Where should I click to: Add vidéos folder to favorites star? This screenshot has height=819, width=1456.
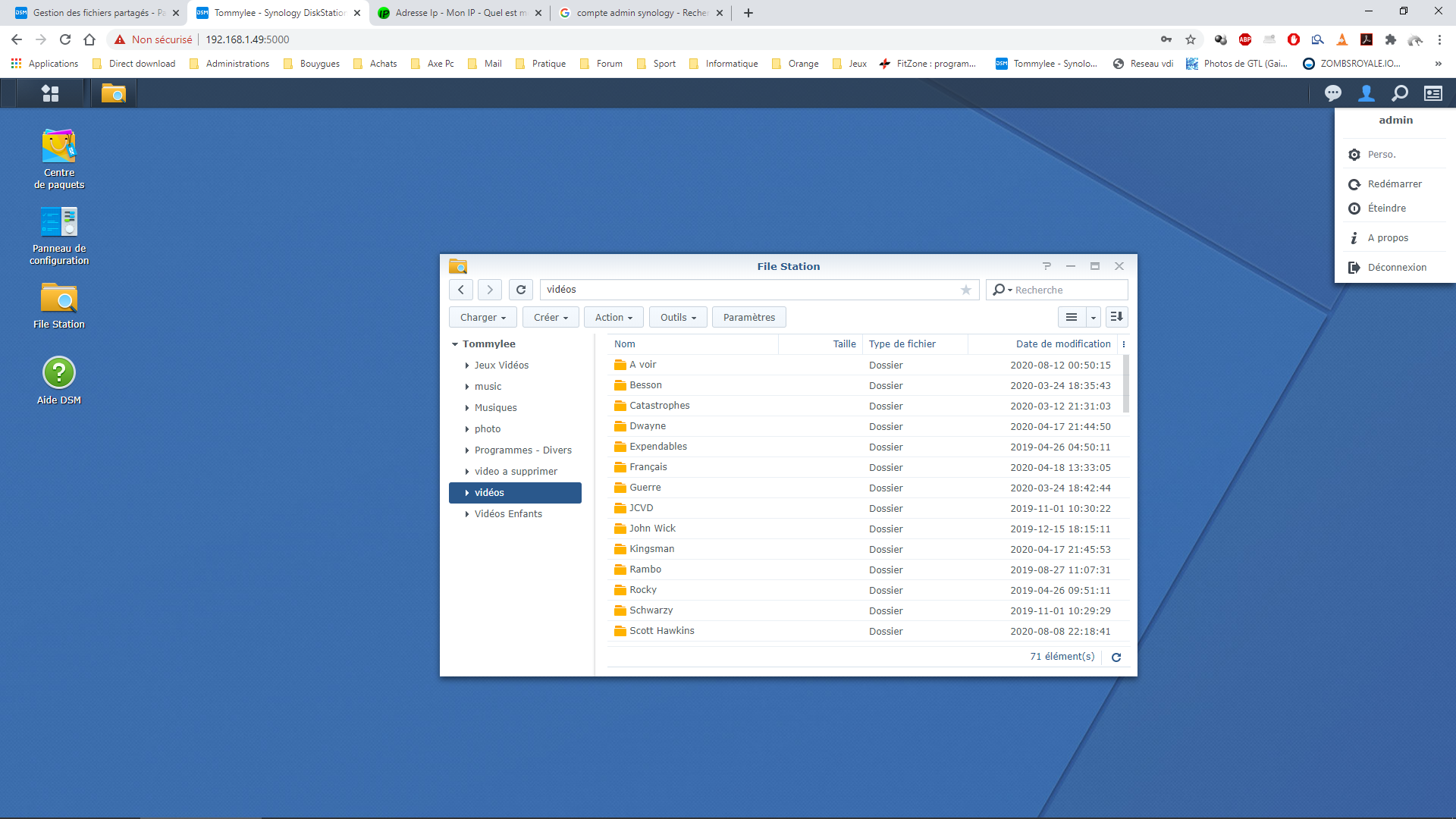pyautogui.click(x=966, y=290)
